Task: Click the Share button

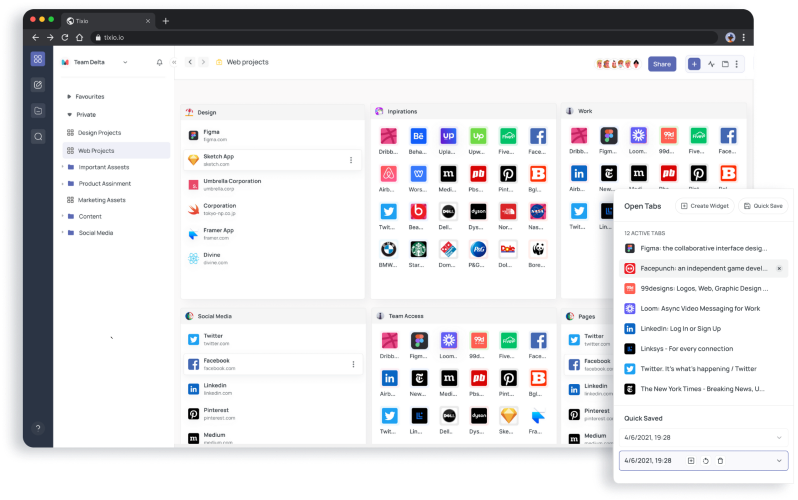Action: [662, 64]
